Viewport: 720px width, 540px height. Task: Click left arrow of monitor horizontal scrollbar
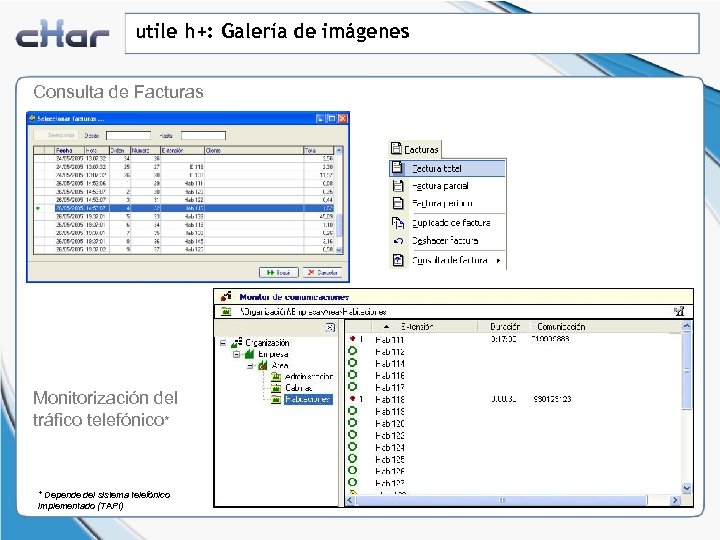tap(350, 500)
